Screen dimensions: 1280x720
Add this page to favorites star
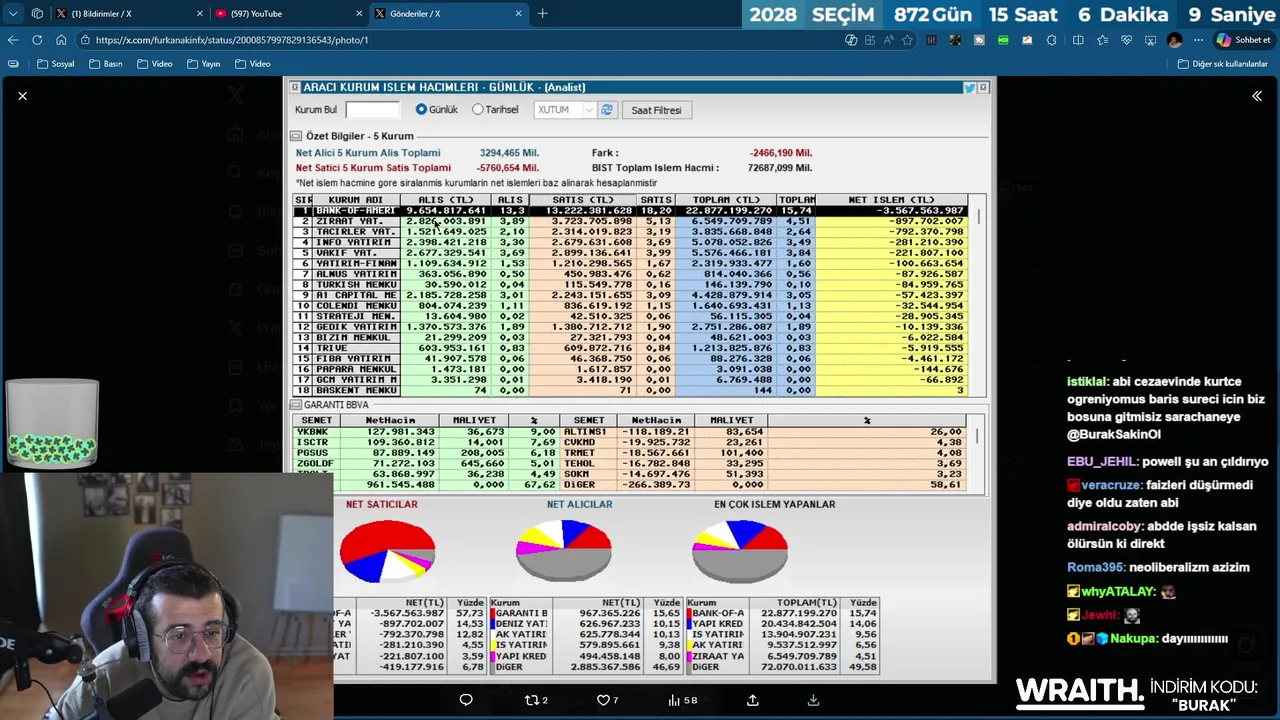coord(907,40)
